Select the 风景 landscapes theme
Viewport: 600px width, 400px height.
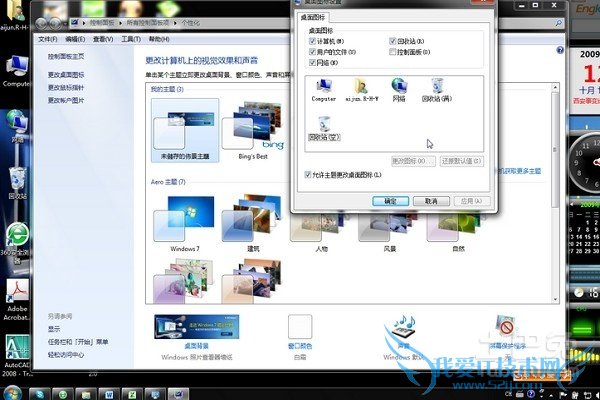pyautogui.click(x=390, y=232)
